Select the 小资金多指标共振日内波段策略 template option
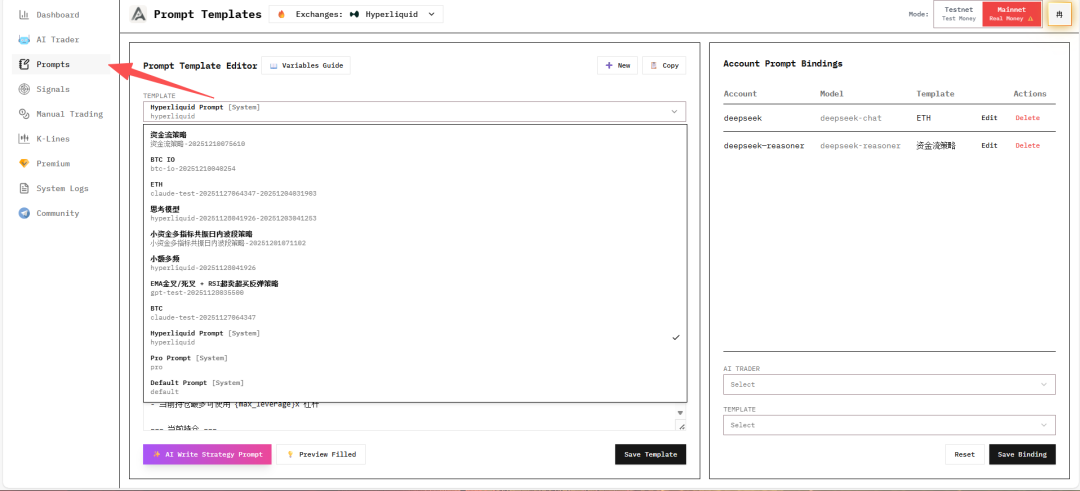 (415, 238)
